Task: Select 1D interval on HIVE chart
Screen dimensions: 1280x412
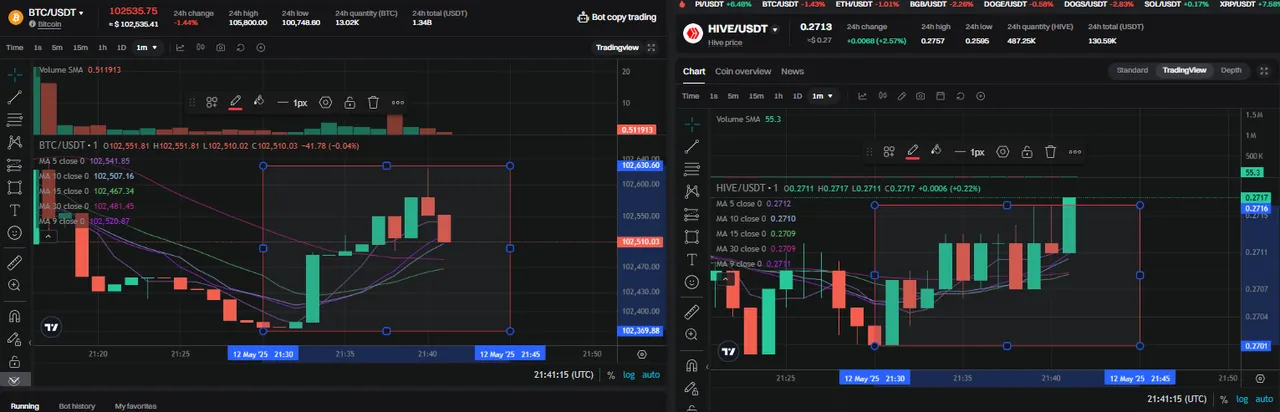Action: click(797, 96)
